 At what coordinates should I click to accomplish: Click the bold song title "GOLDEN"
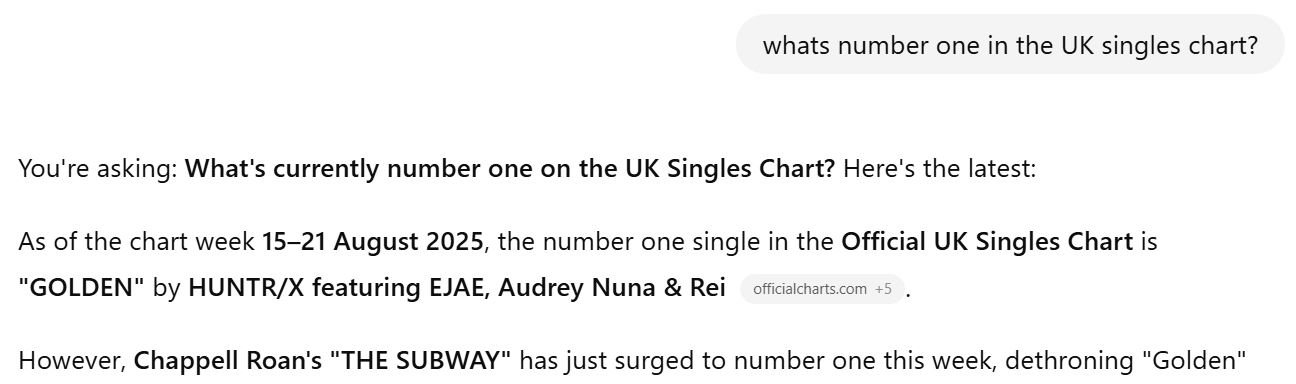click(x=82, y=288)
